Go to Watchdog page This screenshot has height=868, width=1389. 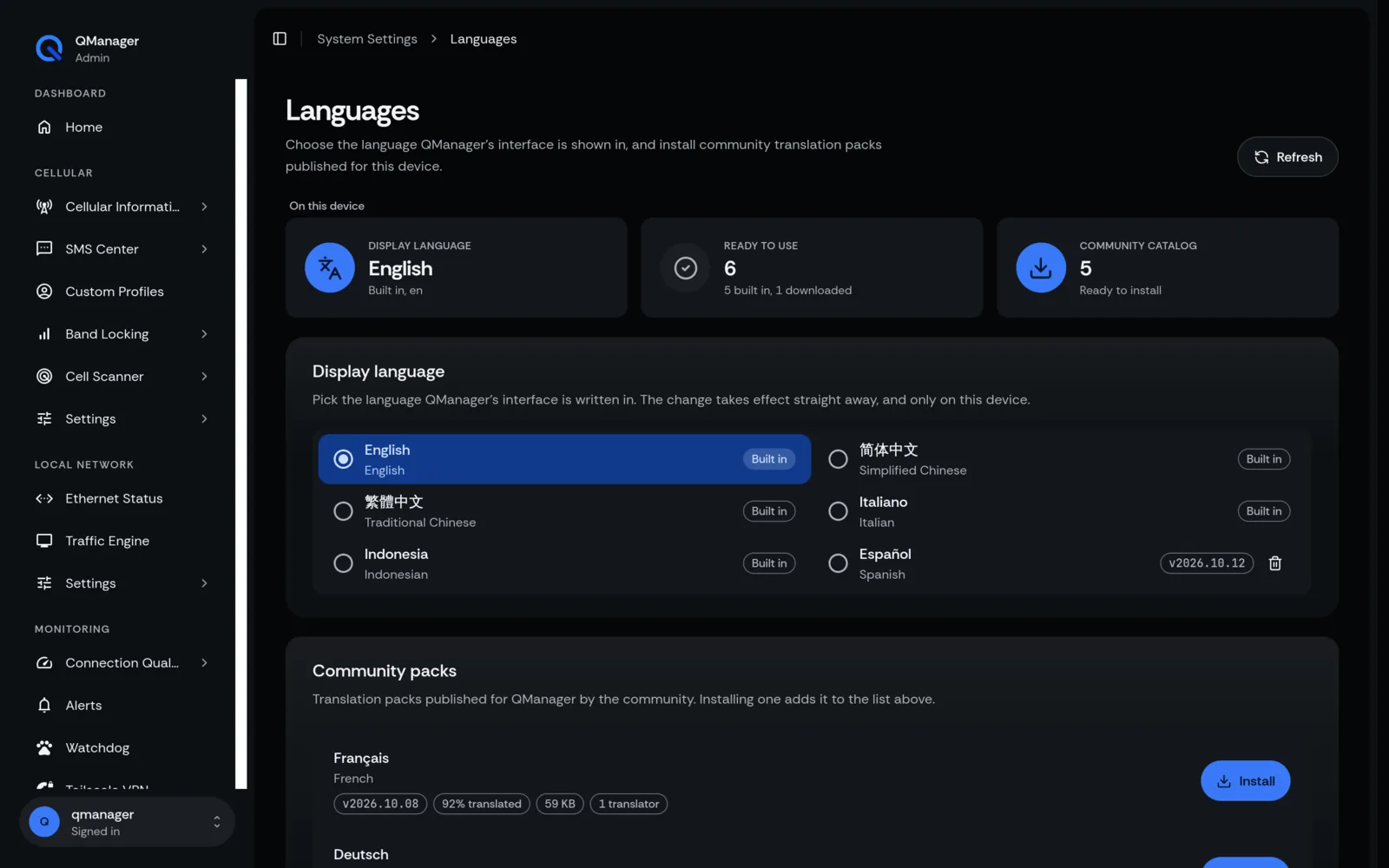123,748
